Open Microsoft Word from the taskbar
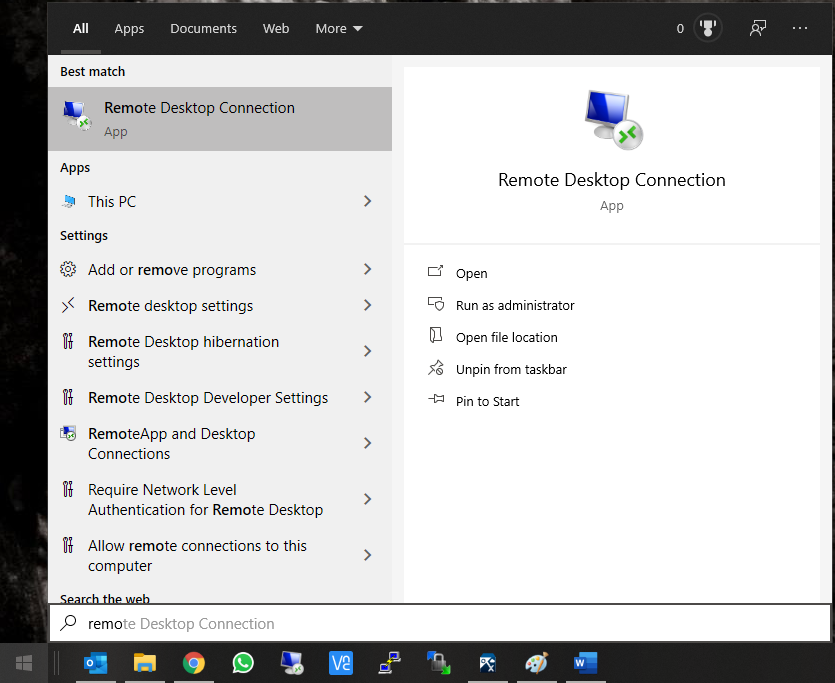 [586, 663]
